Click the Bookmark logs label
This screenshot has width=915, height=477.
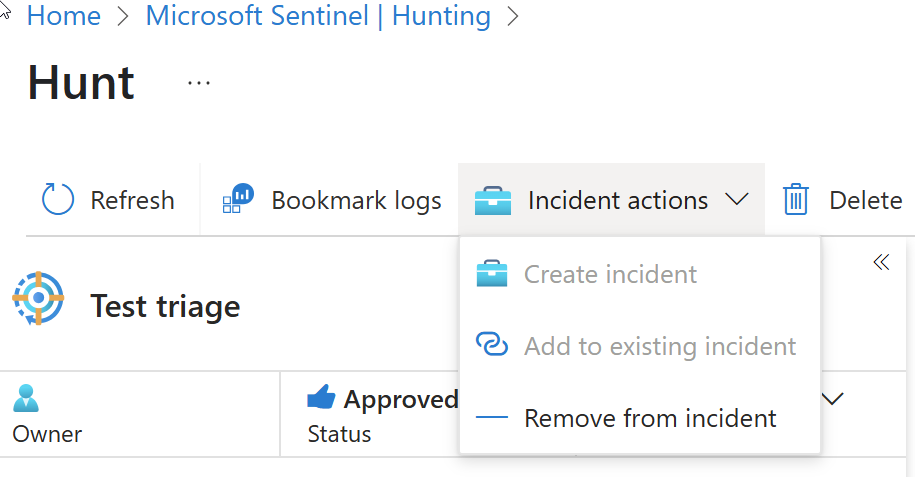click(357, 201)
